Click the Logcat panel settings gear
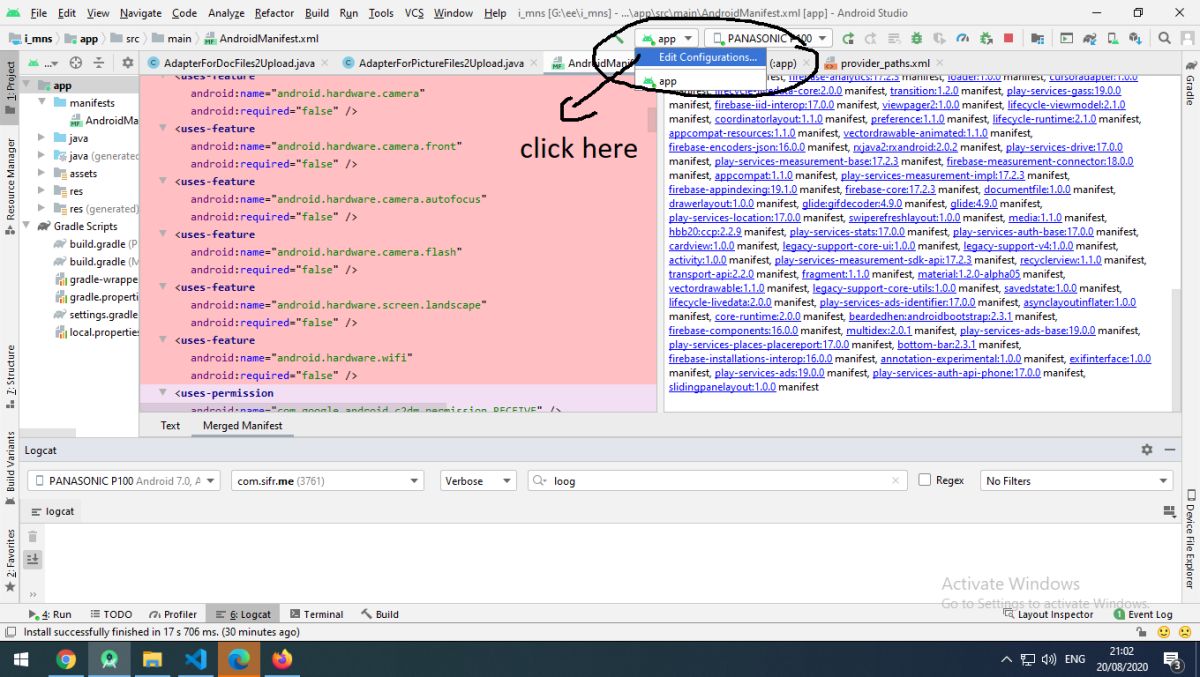This screenshot has height=677, width=1200. coord(1147,450)
